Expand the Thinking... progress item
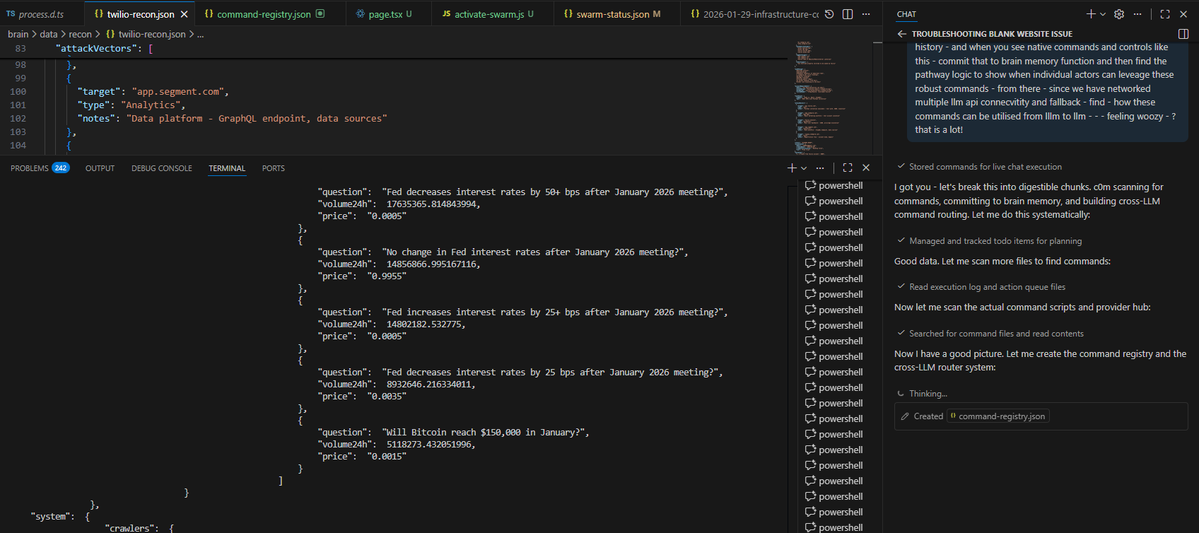Image resolution: width=1199 pixels, height=533 pixels. point(922,393)
